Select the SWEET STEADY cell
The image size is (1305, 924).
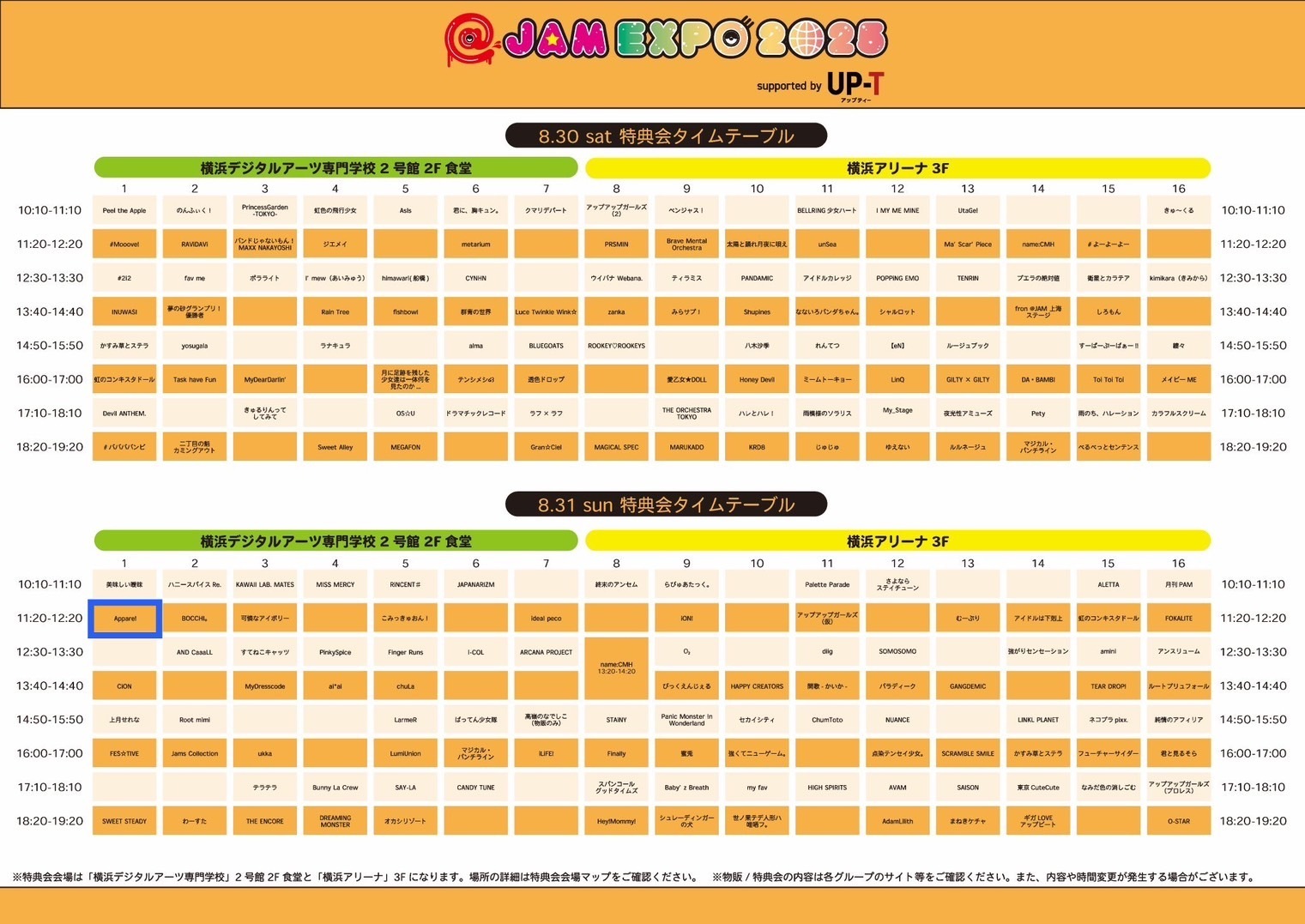click(x=124, y=821)
